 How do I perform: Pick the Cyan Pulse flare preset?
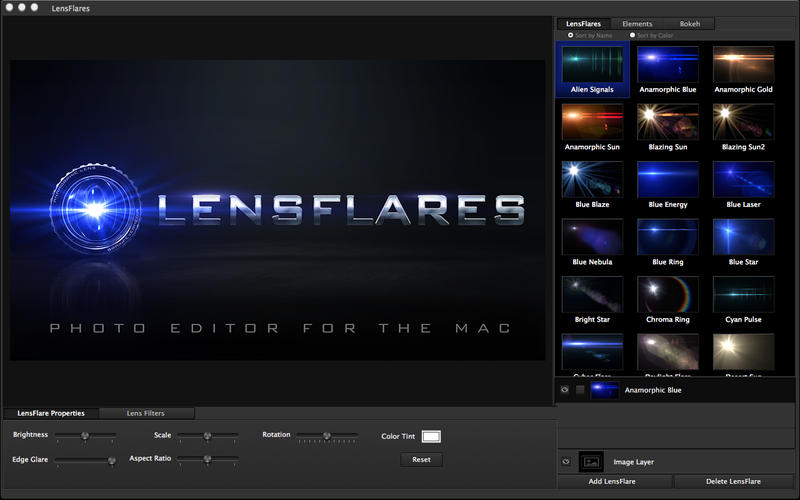[743, 294]
